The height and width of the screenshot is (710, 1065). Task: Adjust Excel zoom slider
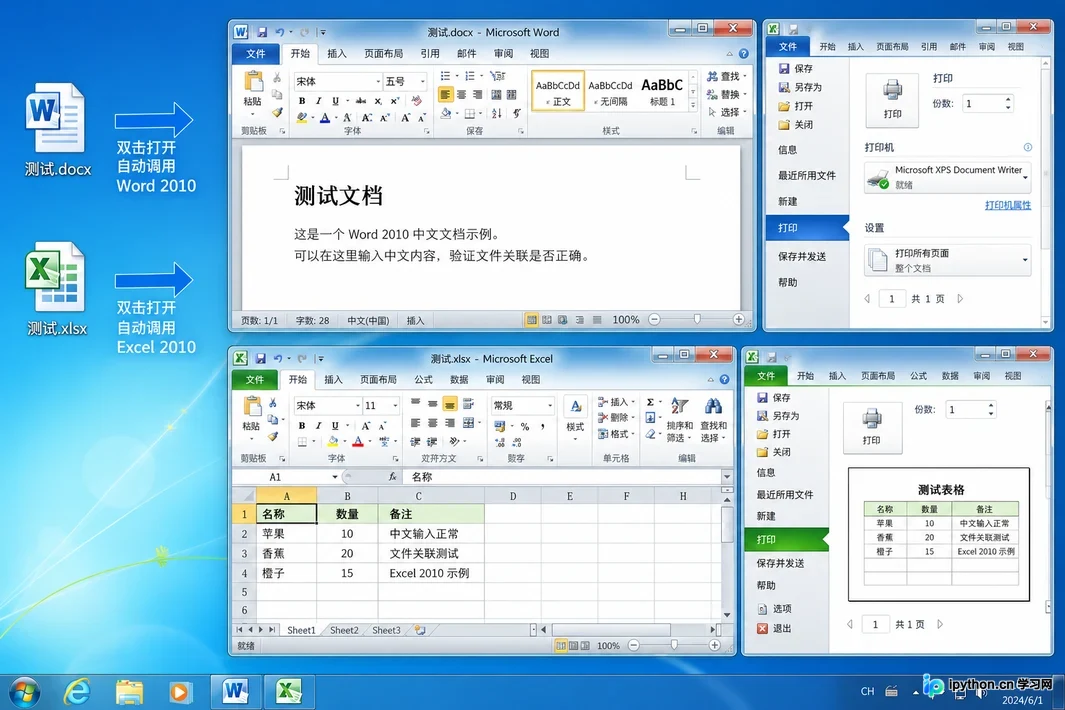click(x=673, y=645)
